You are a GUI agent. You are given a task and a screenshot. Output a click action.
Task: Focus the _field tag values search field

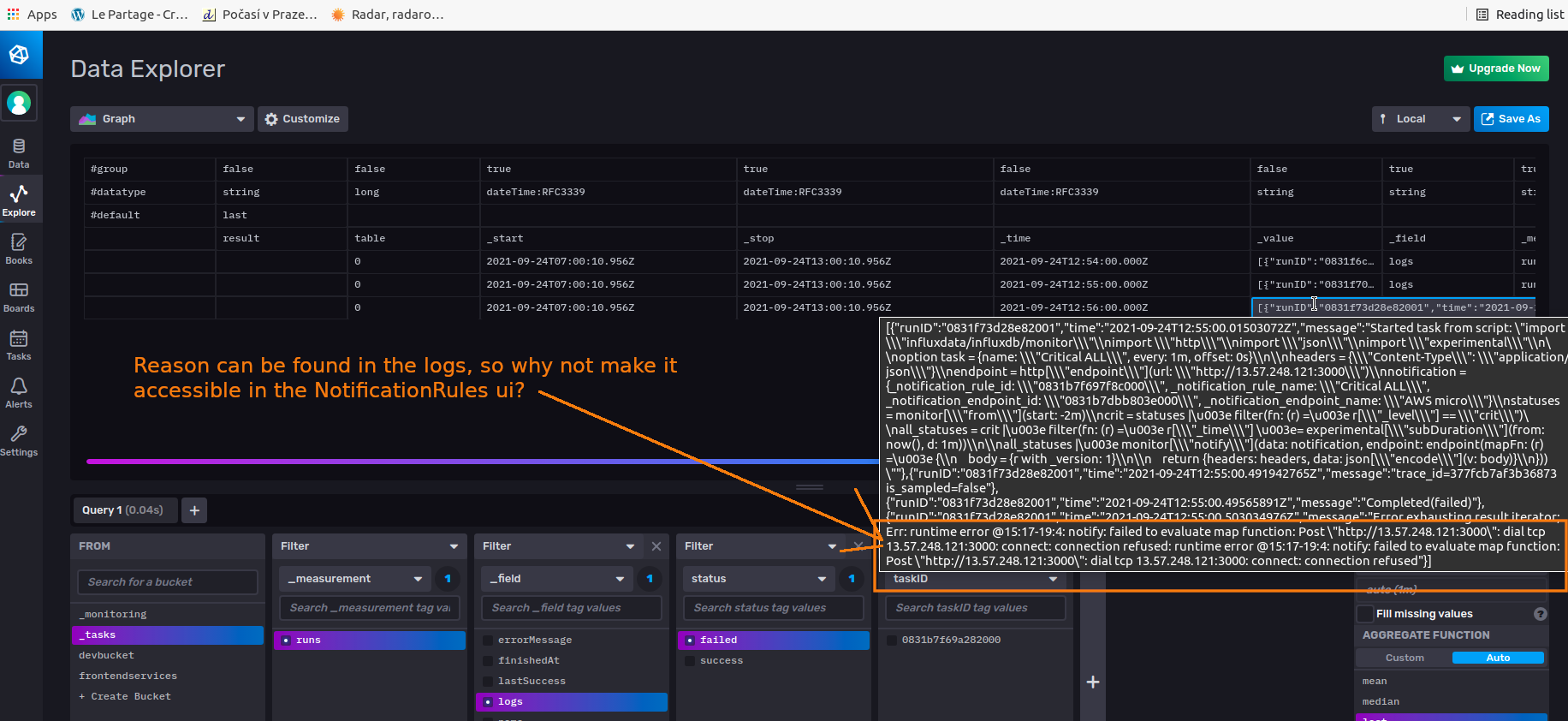coord(572,608)
